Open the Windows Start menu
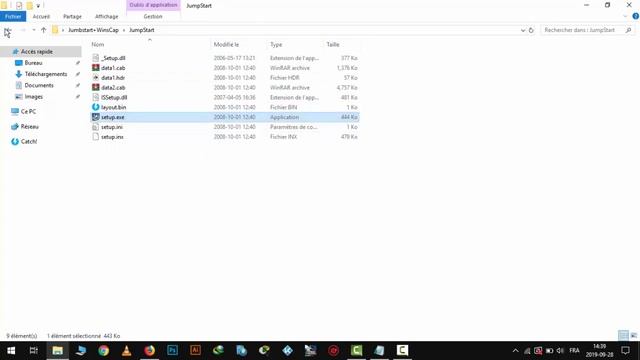Viewport: 640px width, 360px height. (11, 351)
